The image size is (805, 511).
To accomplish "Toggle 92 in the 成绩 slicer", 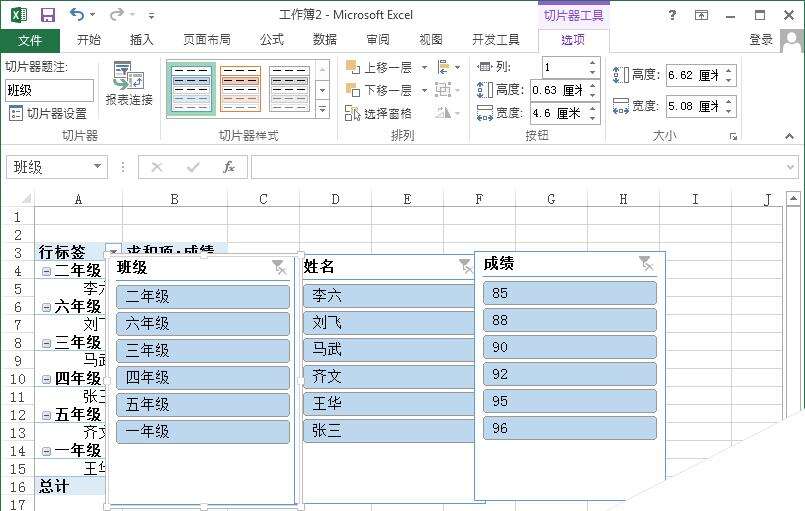I will tap(570, 374).
